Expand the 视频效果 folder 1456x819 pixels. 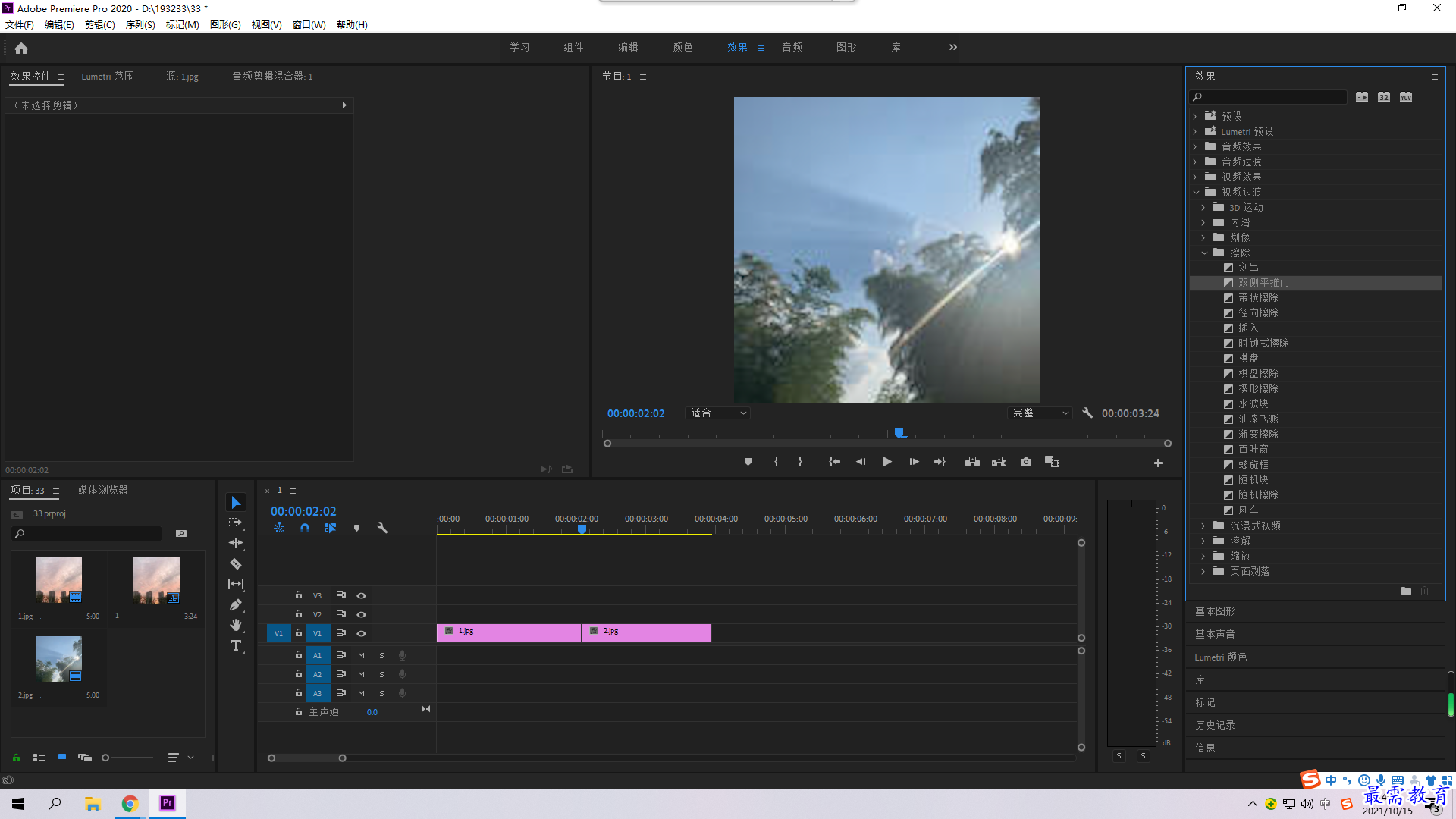coord(1195,177)
